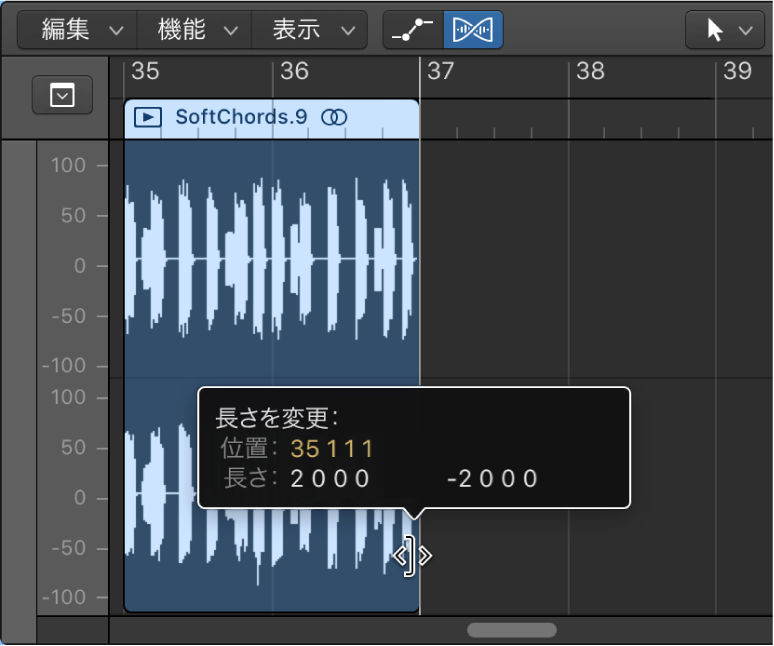Click the boxed chevron button under 編集
This screenshot has width=774, height=646.
[x=63, y=95]
